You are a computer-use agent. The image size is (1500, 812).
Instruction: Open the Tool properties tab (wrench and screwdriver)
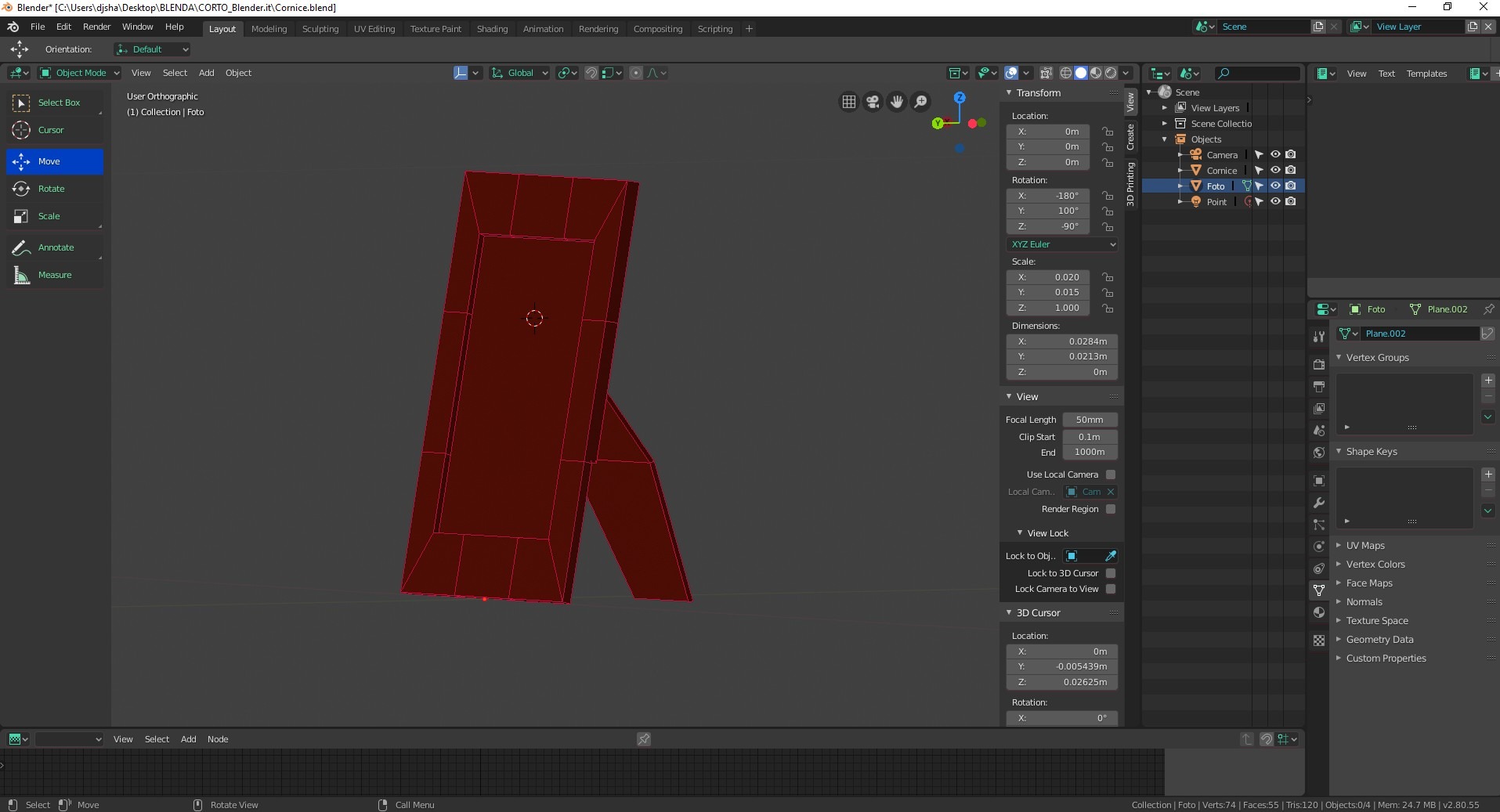coord(1319,337)
